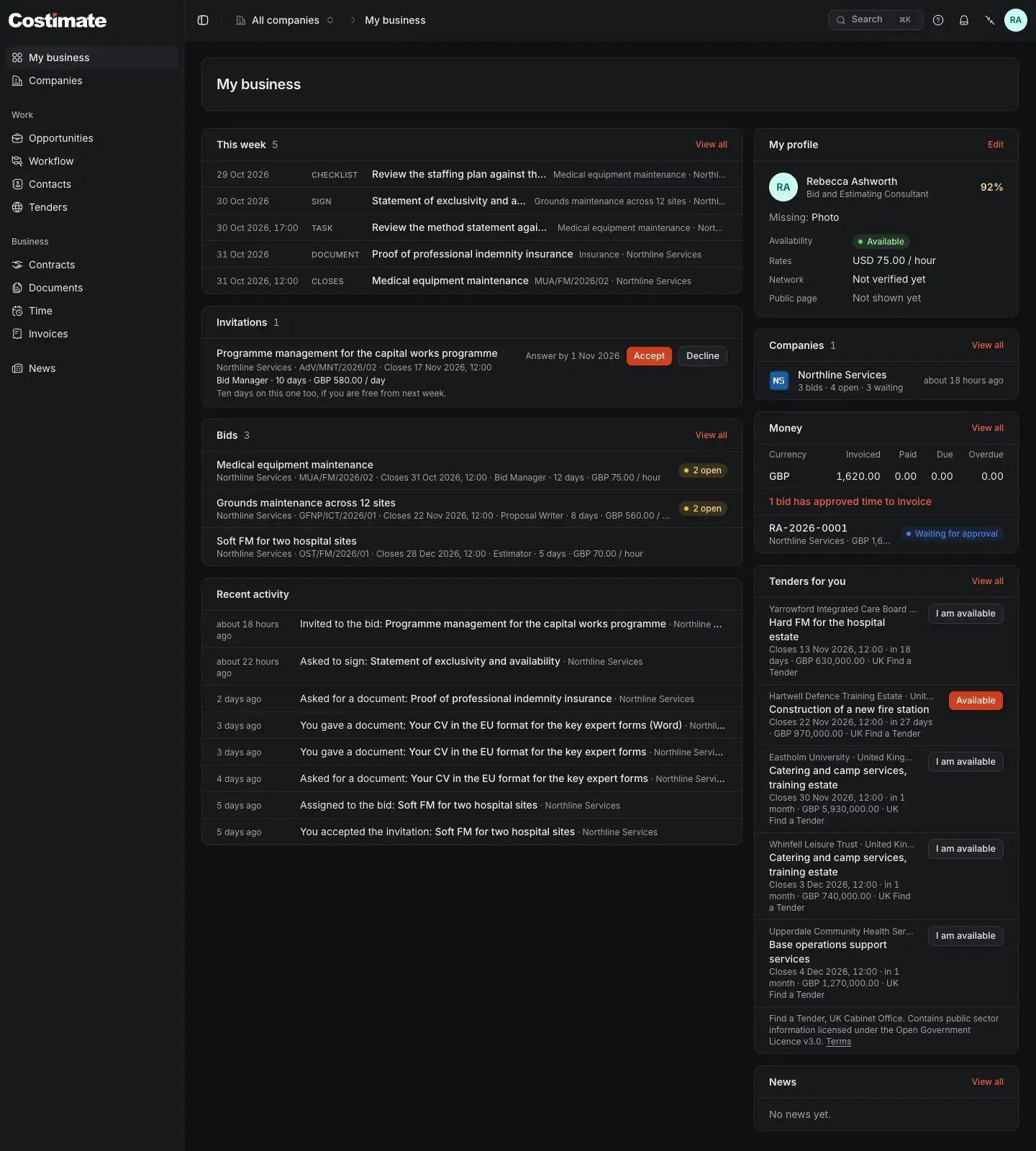The height and width of the screenshot is (1151, 1036).
Task: Click the RA account avatar in header
Action: (1016, 20)
